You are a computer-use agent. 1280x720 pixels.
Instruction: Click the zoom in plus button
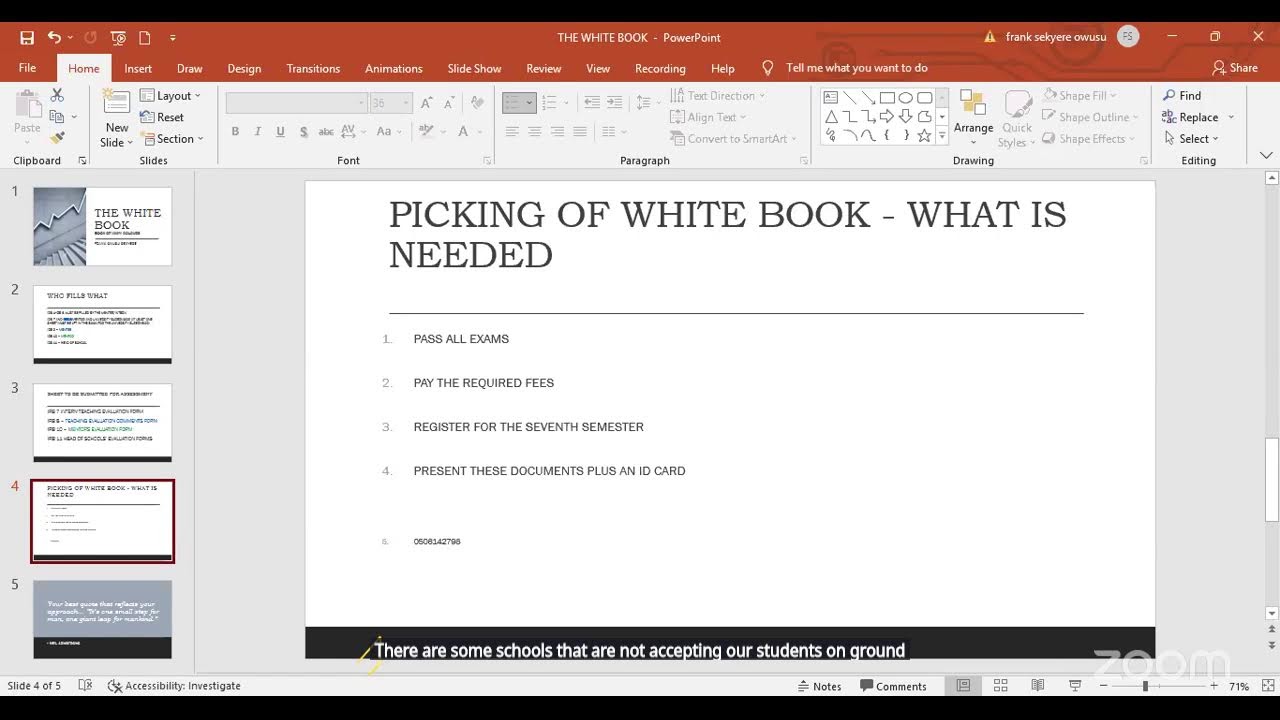(1213, 686)
